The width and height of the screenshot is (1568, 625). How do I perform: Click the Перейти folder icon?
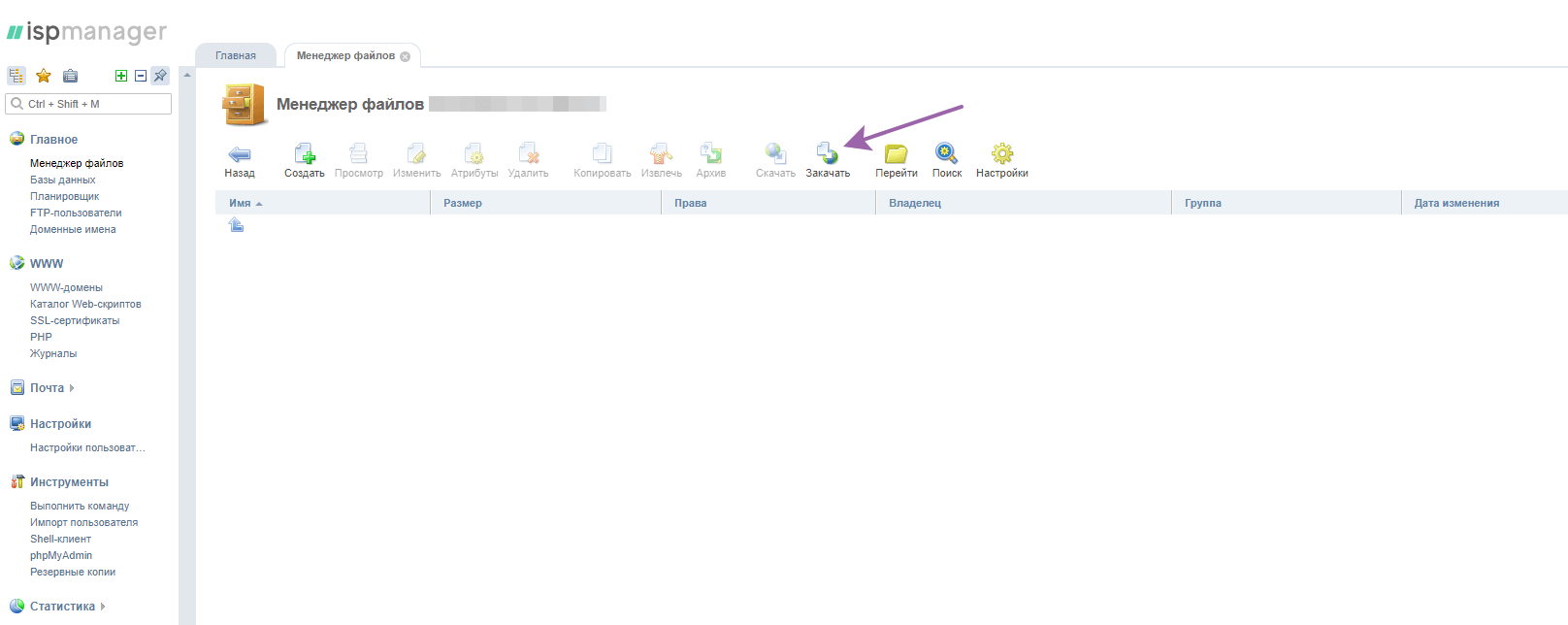pyautogui.click(x=896, y=154)
